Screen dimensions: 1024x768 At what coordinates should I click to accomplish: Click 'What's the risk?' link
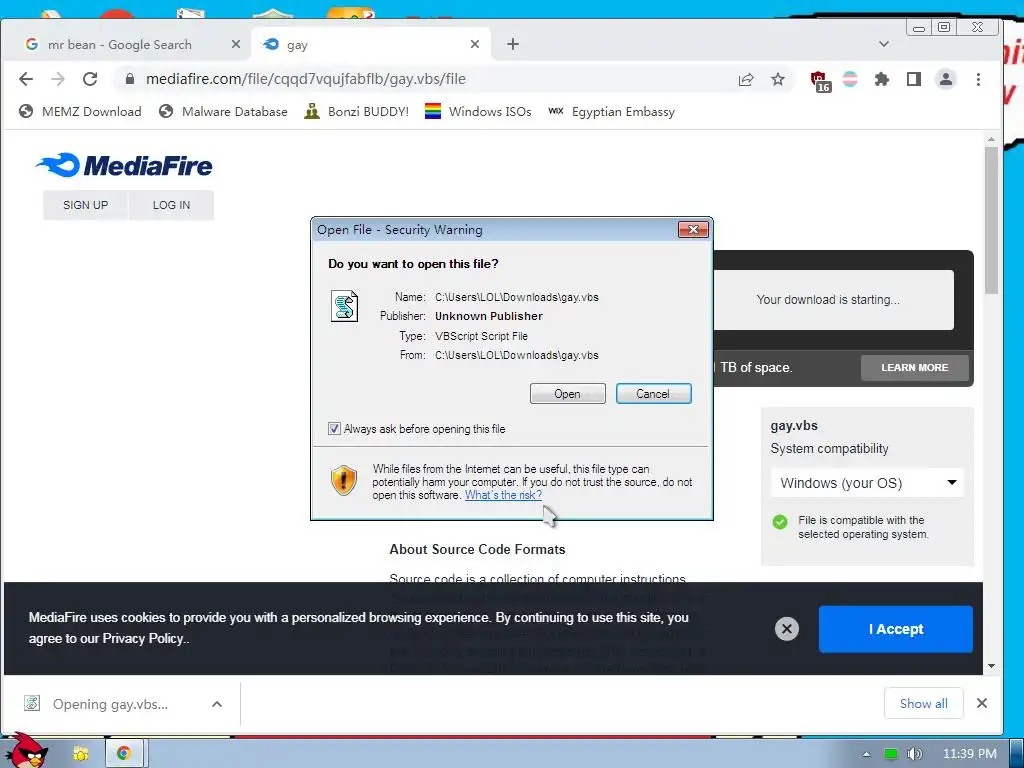pyautogui.click(x=503, y=495)
